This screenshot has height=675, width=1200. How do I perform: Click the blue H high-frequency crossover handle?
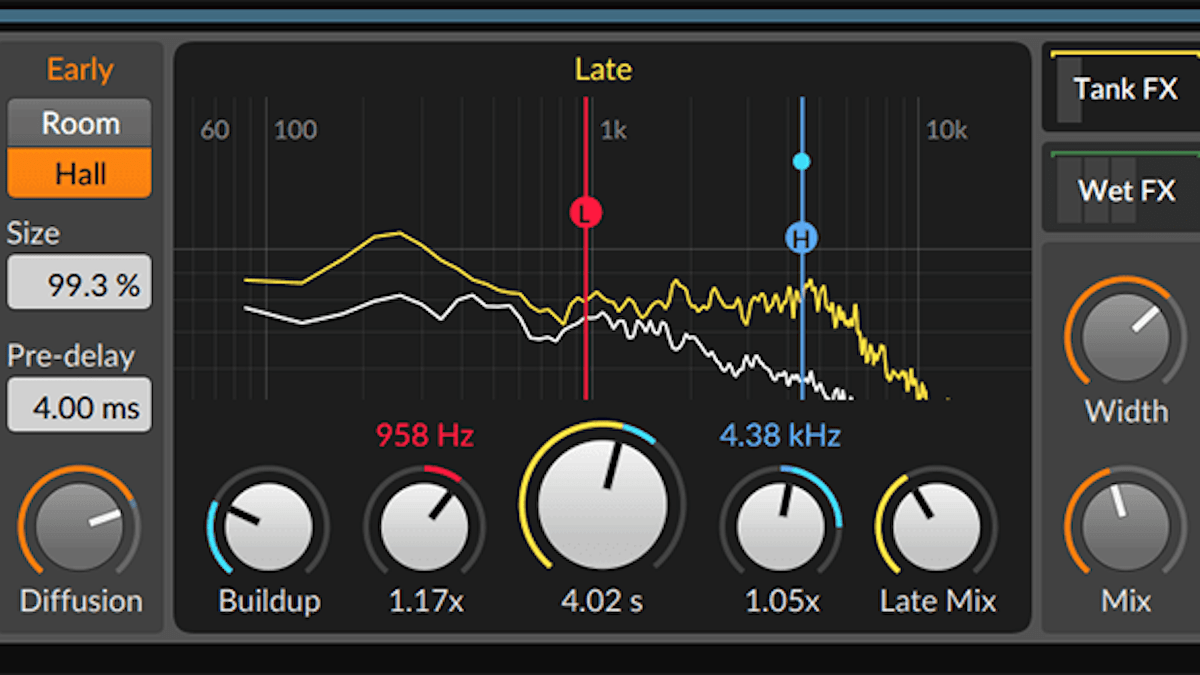[801, 238]
